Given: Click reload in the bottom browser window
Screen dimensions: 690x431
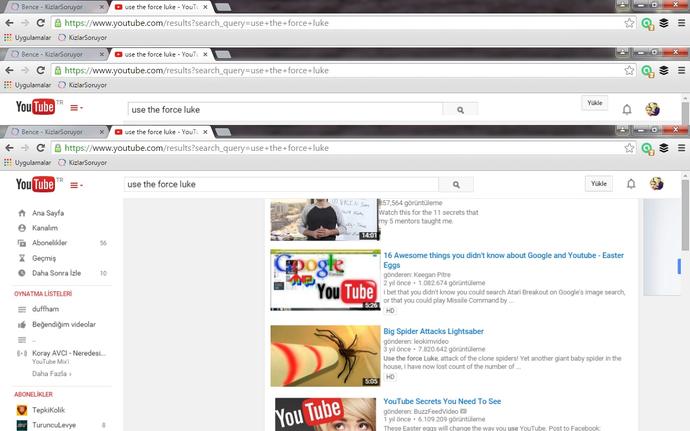Looking at the screenshot, I should (x=40, y=148).
